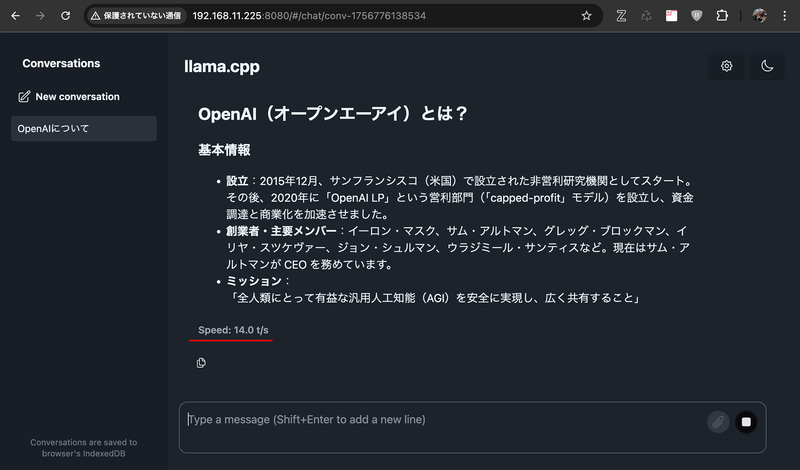Reload the page

pos(65,16)
